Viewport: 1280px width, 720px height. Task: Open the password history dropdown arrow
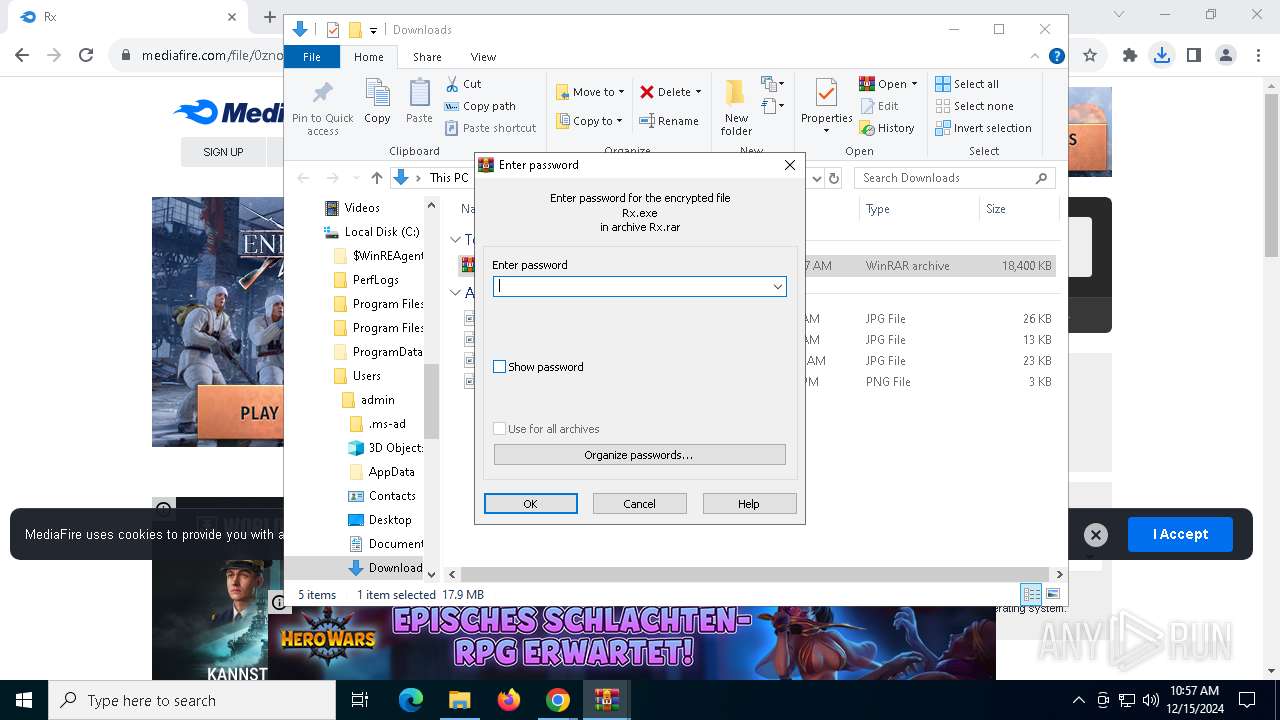[x=777, y=287]
